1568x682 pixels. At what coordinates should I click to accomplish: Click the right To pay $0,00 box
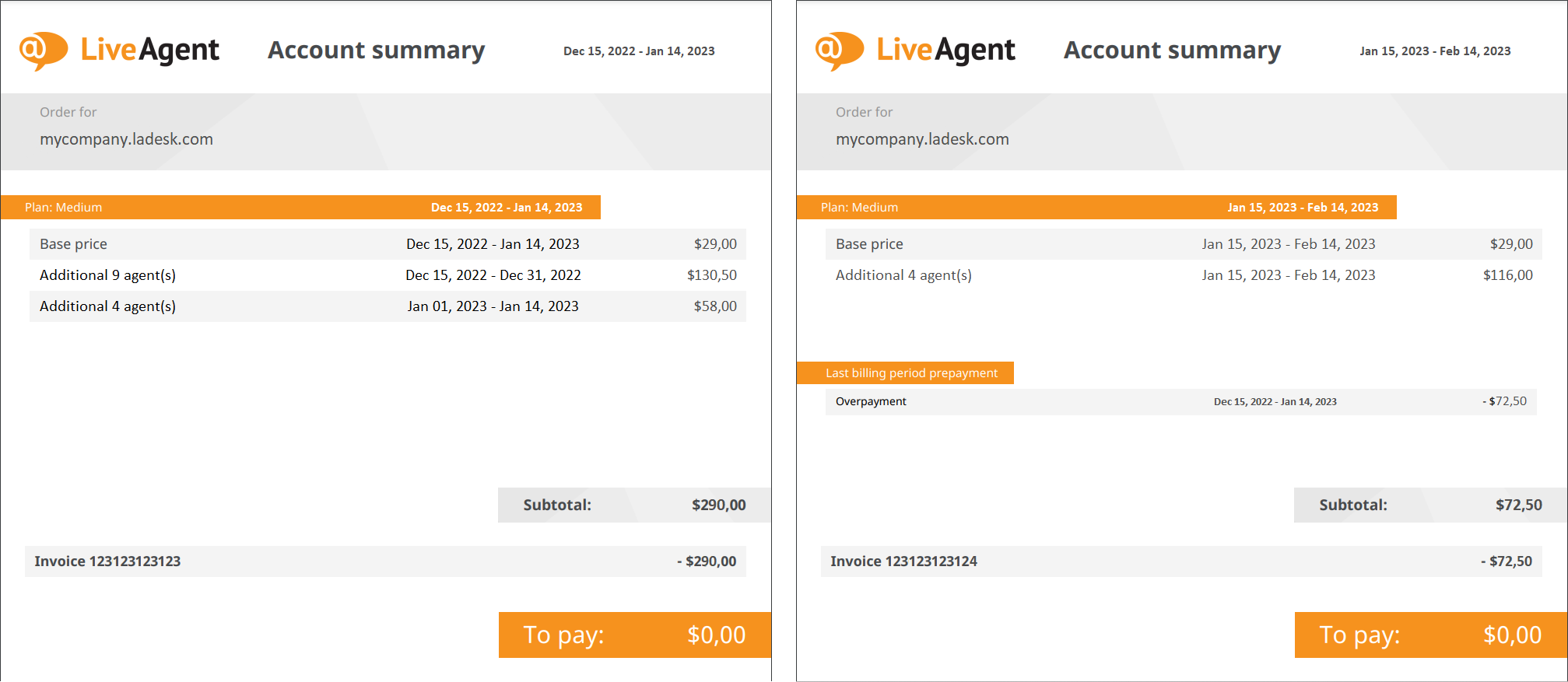pos(1430,635)
